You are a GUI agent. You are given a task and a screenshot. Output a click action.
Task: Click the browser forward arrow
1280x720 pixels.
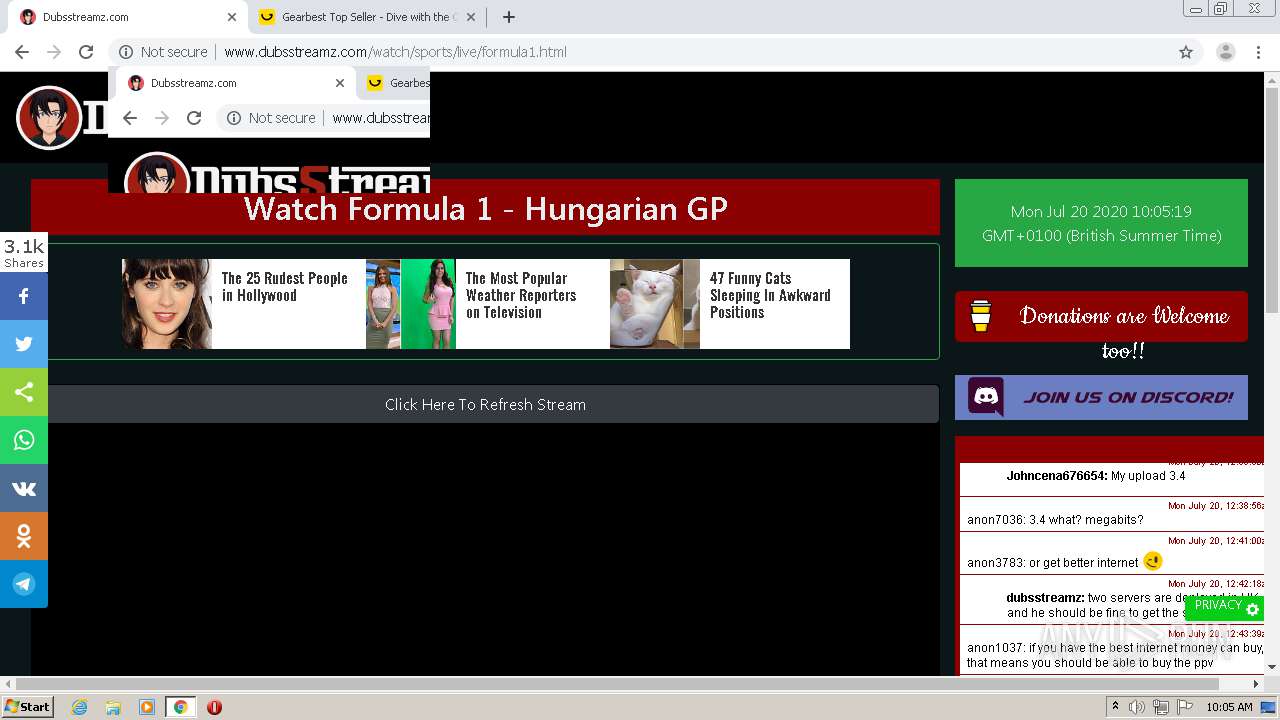54,52
